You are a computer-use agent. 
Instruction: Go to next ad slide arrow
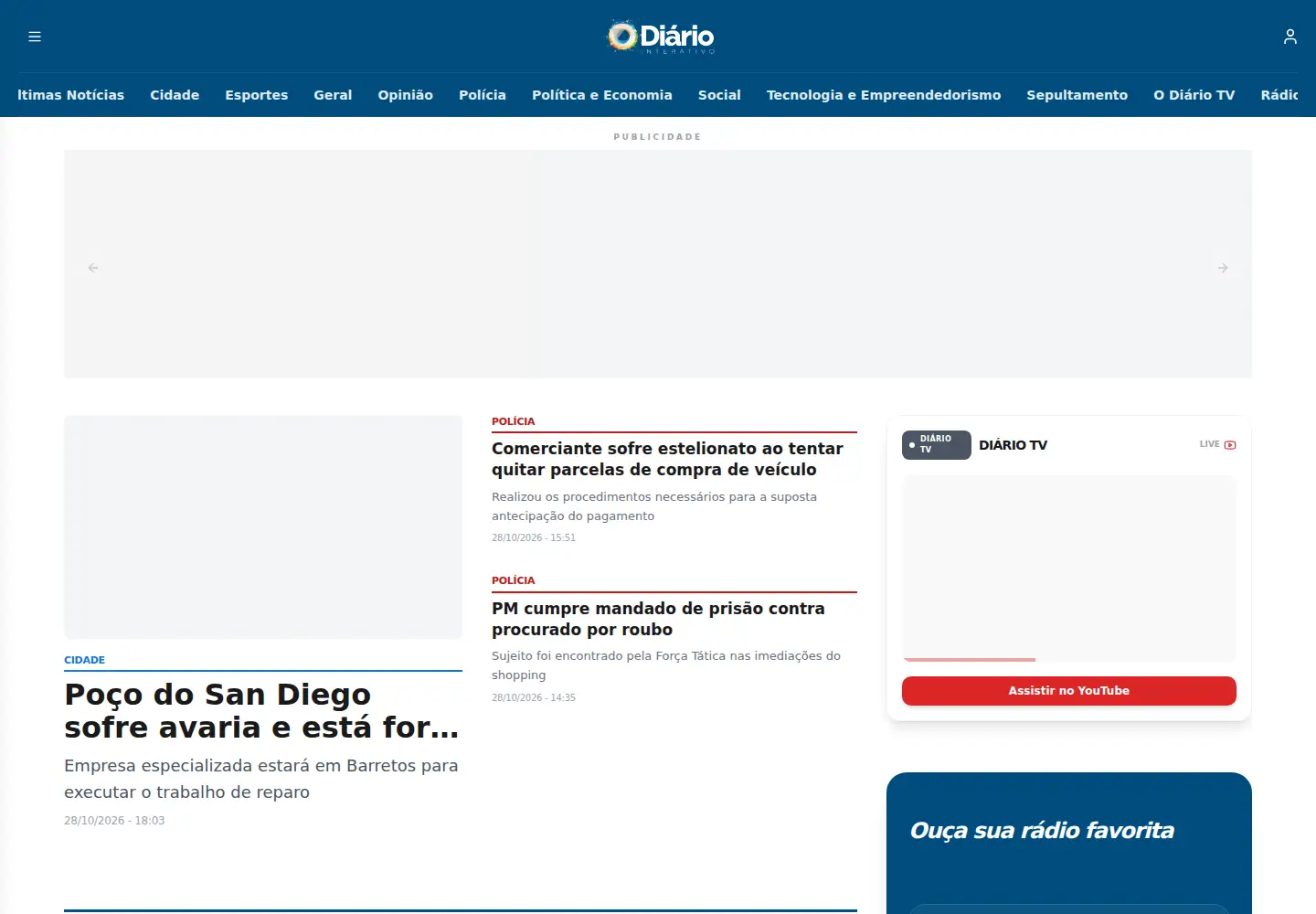[1223, 268]
